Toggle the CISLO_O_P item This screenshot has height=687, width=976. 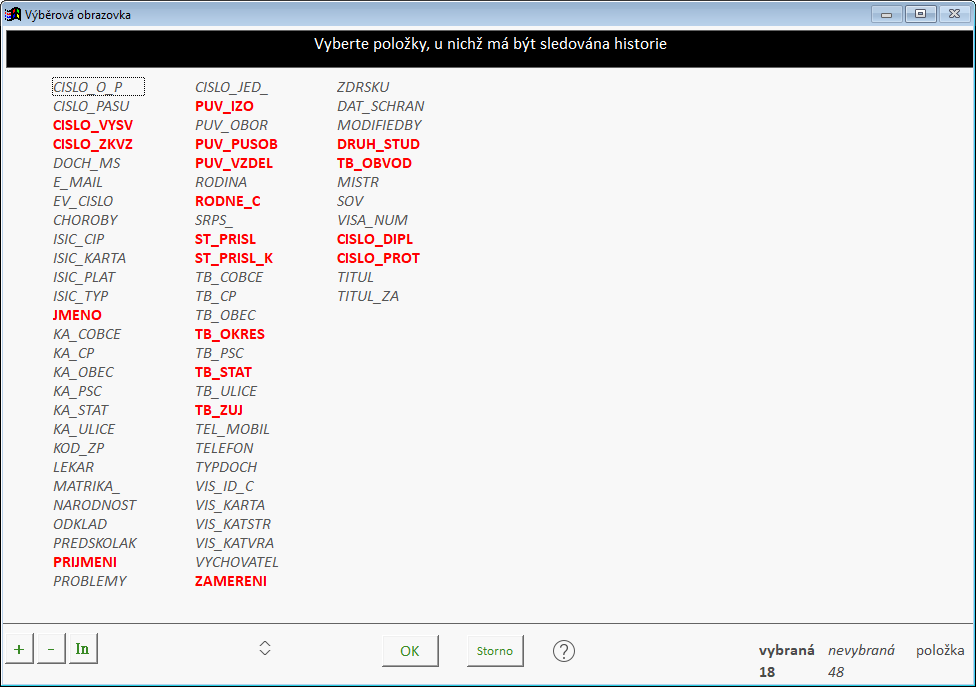click(88, 87)
